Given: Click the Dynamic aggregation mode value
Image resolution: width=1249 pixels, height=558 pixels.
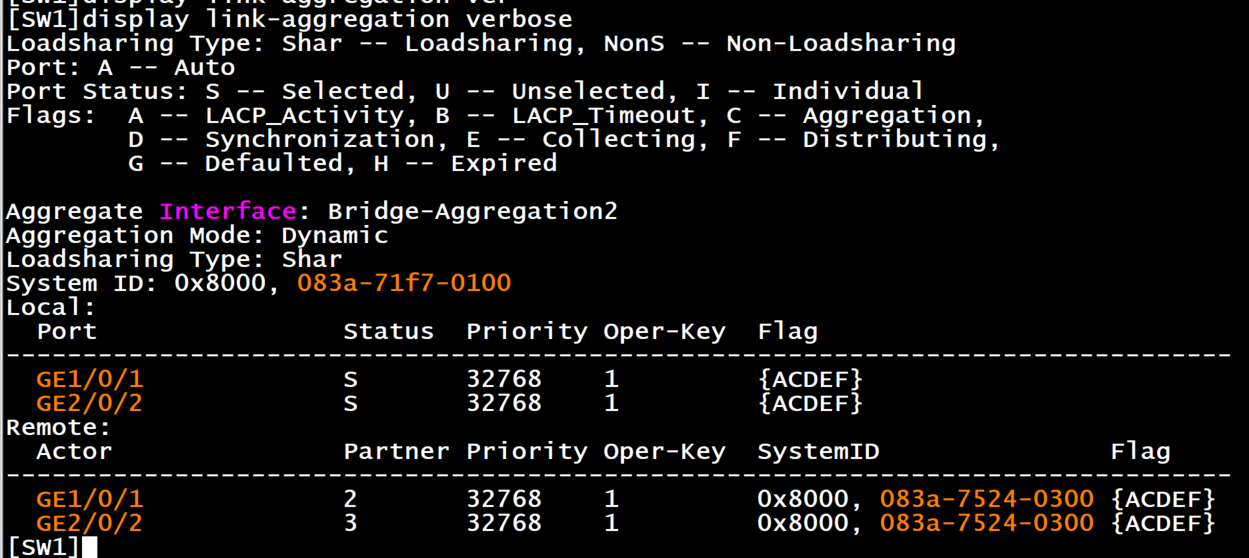Looking at the screenshot, I should (x=334, y=235).
